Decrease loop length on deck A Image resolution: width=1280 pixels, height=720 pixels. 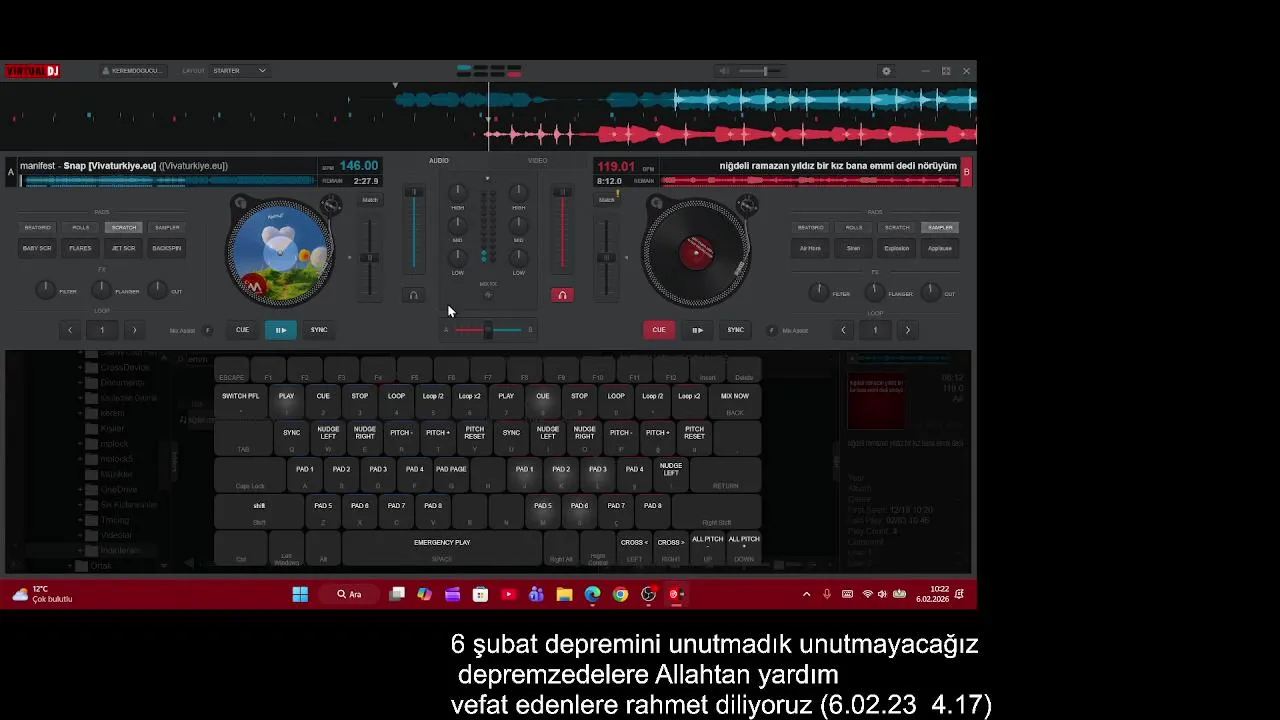(x=69, y=330)
